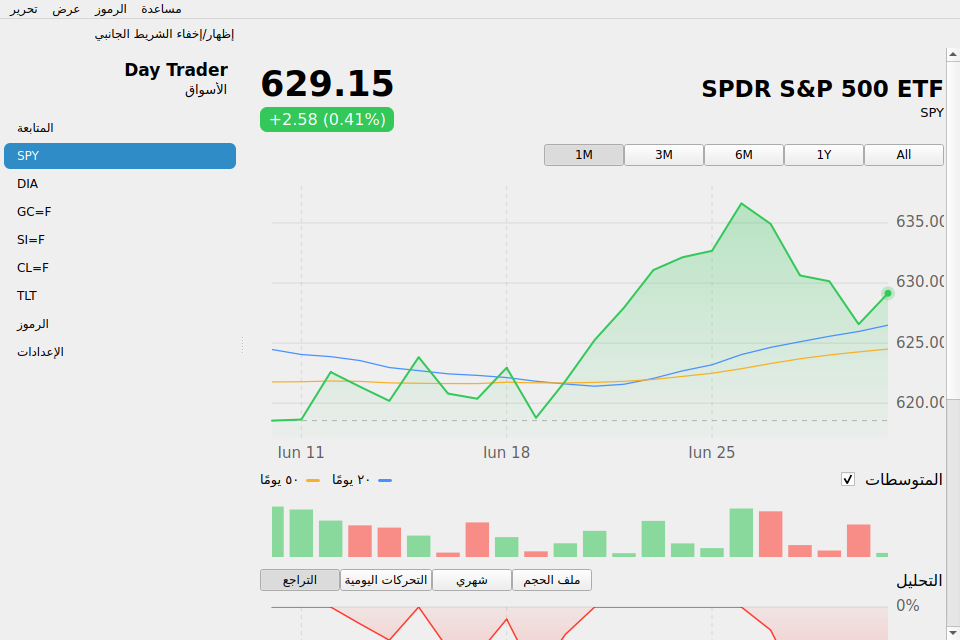Click the +2.58 (0.41%) change badge
This screenshot has width=960, height=640.
click(x=327, y=119)
